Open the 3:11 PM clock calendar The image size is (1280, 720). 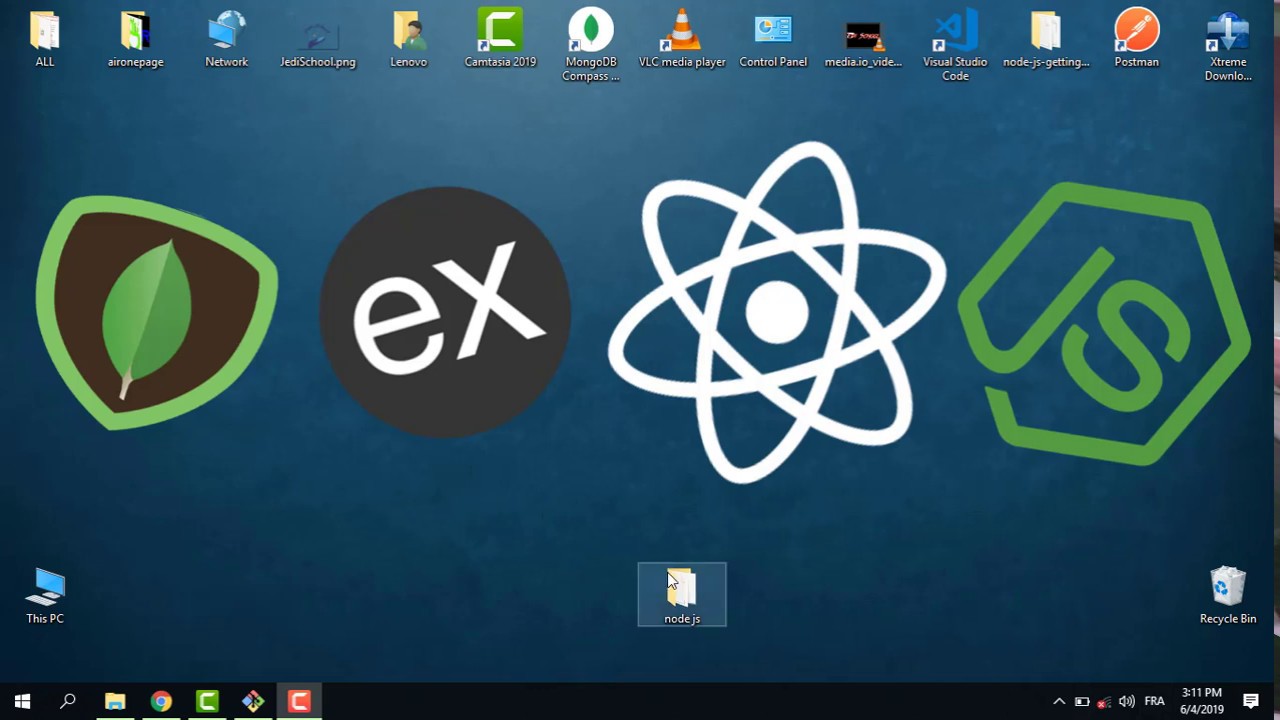[x=1202, y=701]
